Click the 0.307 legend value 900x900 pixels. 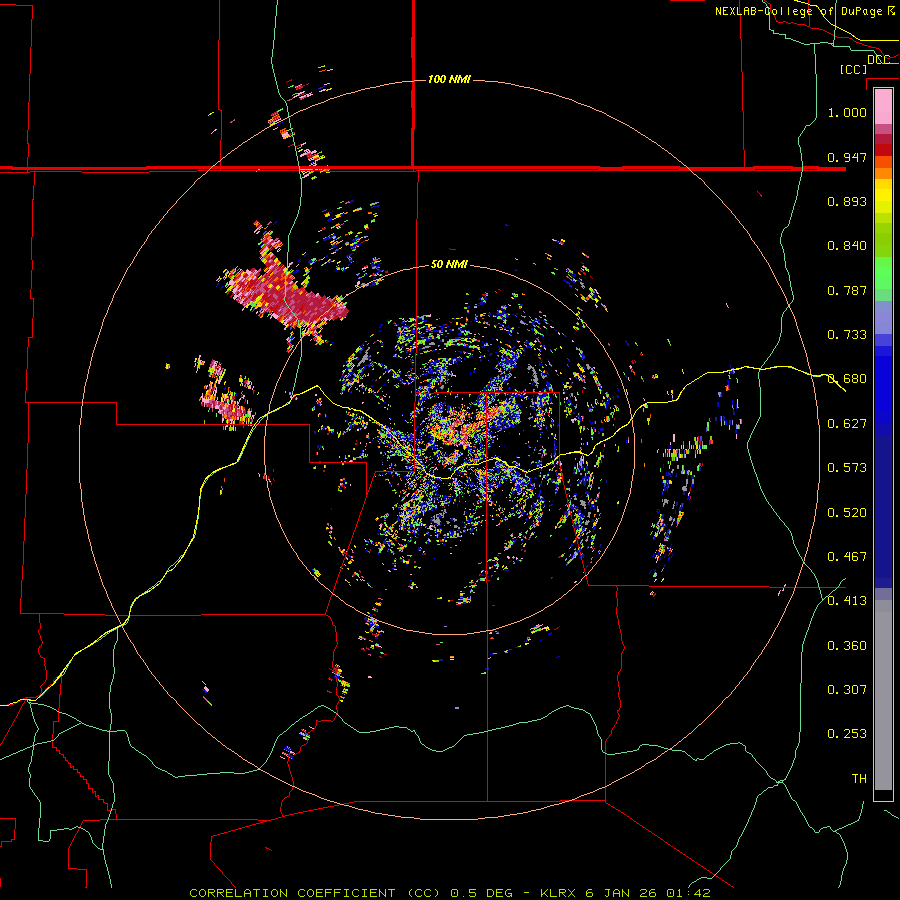(x=847, y=689)
